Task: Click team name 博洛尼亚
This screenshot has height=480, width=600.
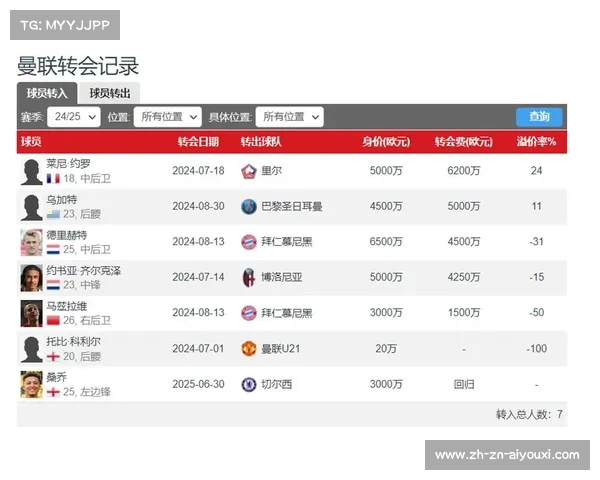Action: (282, 277)
